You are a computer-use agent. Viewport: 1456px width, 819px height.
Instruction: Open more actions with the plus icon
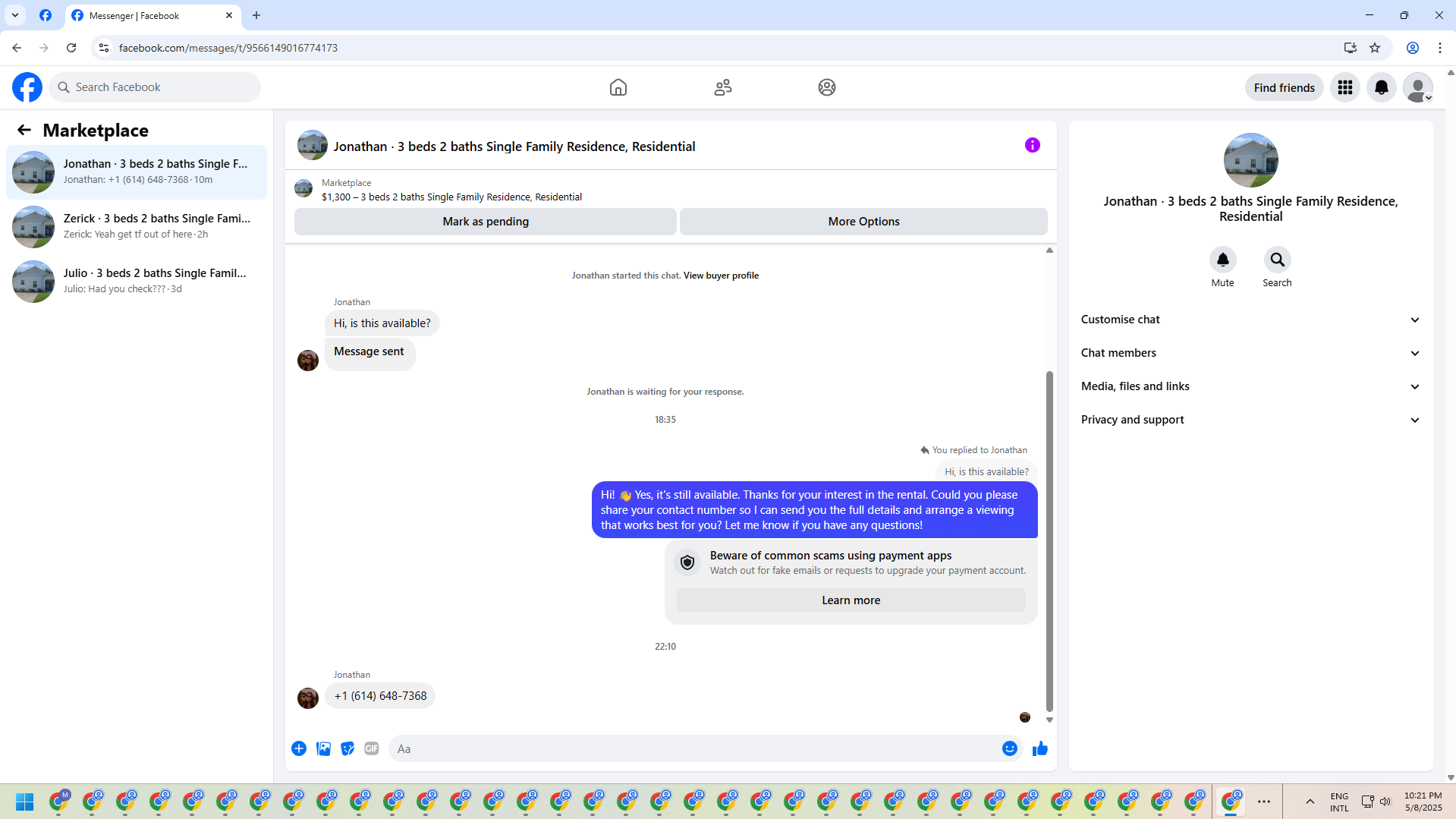[x=299, y=748]
